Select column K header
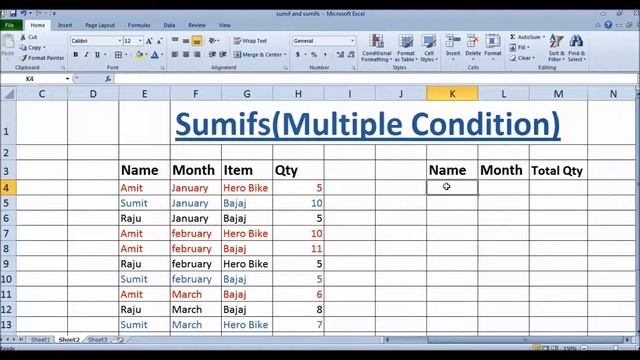Image resolution: width=640 pixels, height=360 pixels. point(452,93)
